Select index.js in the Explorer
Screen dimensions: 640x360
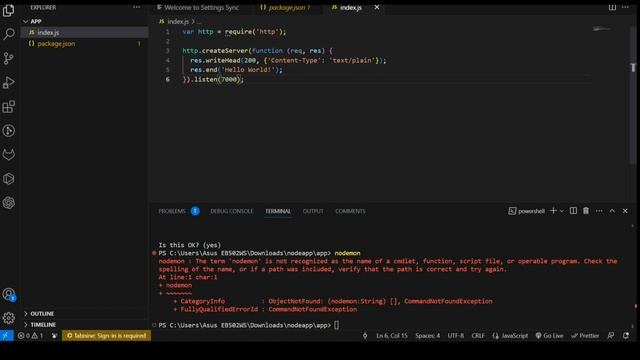click(84, 32)
